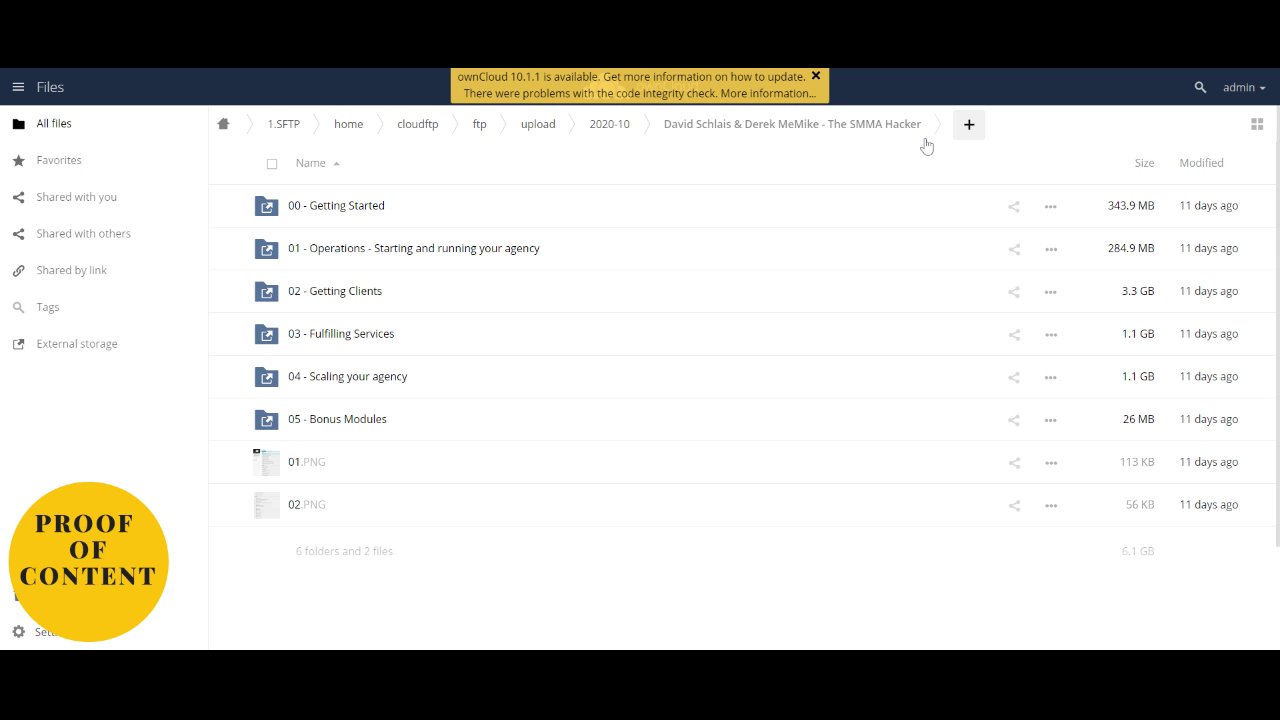Screen dimensions: 1280x720
Task: Open more actions for 02 - Getting Clients
Action: pos(1051,292)
